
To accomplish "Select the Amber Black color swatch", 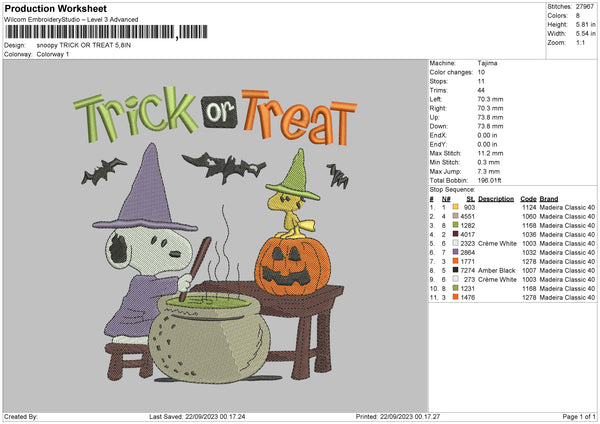I will (x=455, y=270).
